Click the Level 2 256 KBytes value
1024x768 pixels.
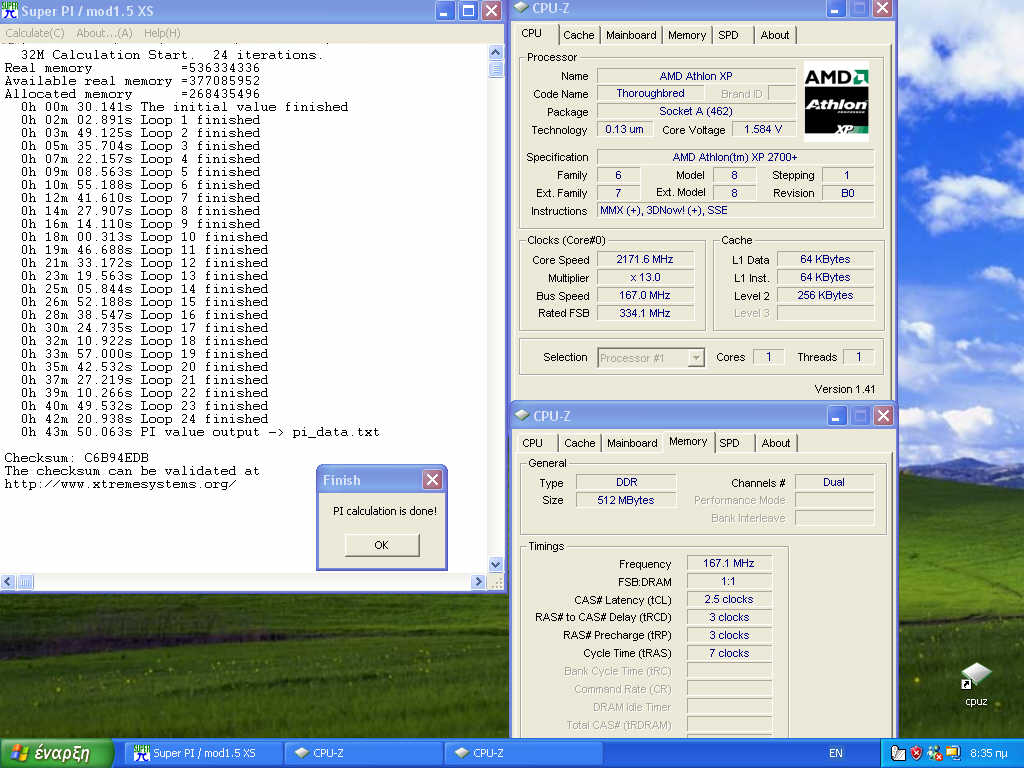(825, 295)
